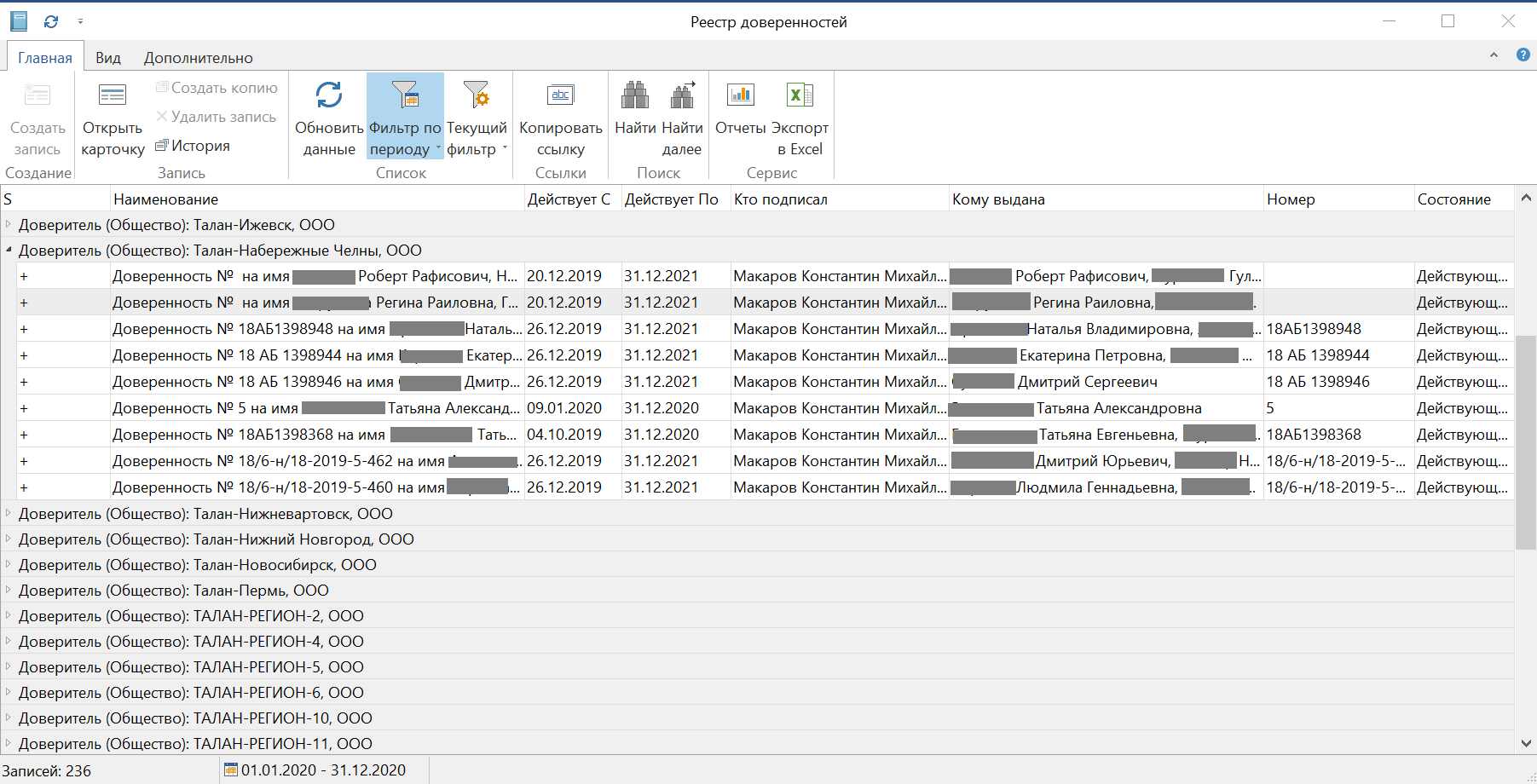Click Копировать ссылку icon
Image resolution: width=1537 pixels, height=784 pixels.
pos(560,95)
